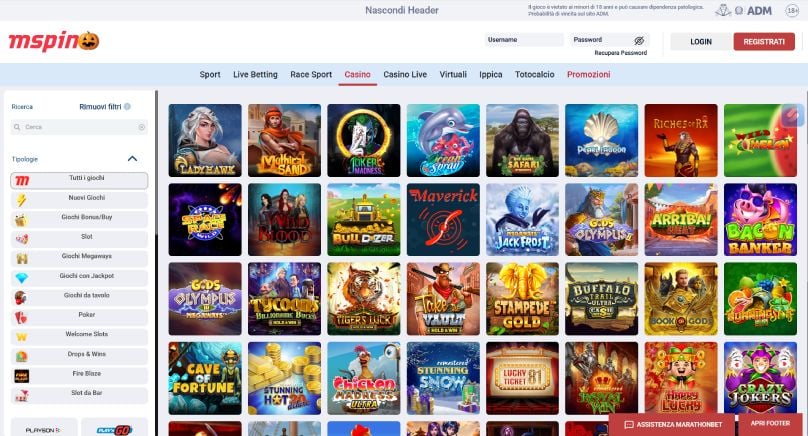The width and height of the screenshot is (808, 436).
Task: Click the lightning bolt Nuovi Giochi icon
Action: (21, 199)
